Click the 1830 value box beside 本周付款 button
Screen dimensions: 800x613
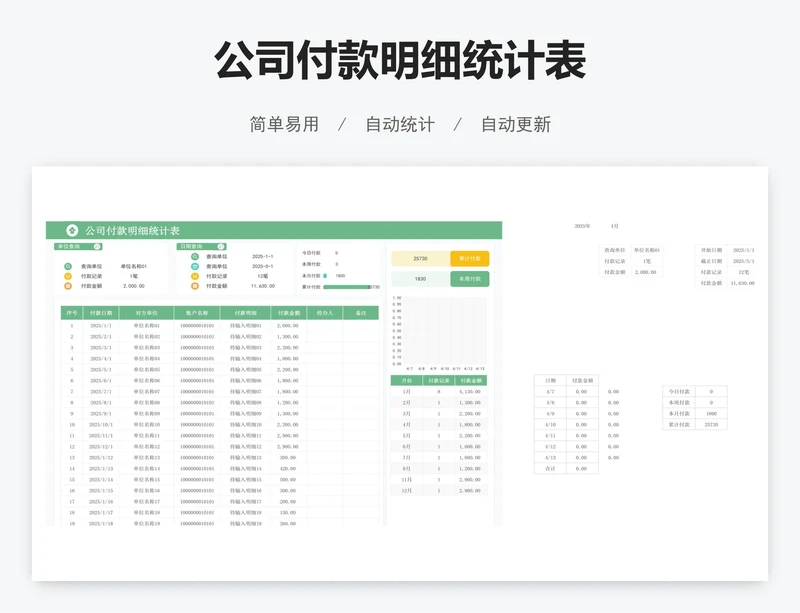[x=420, y=279]
